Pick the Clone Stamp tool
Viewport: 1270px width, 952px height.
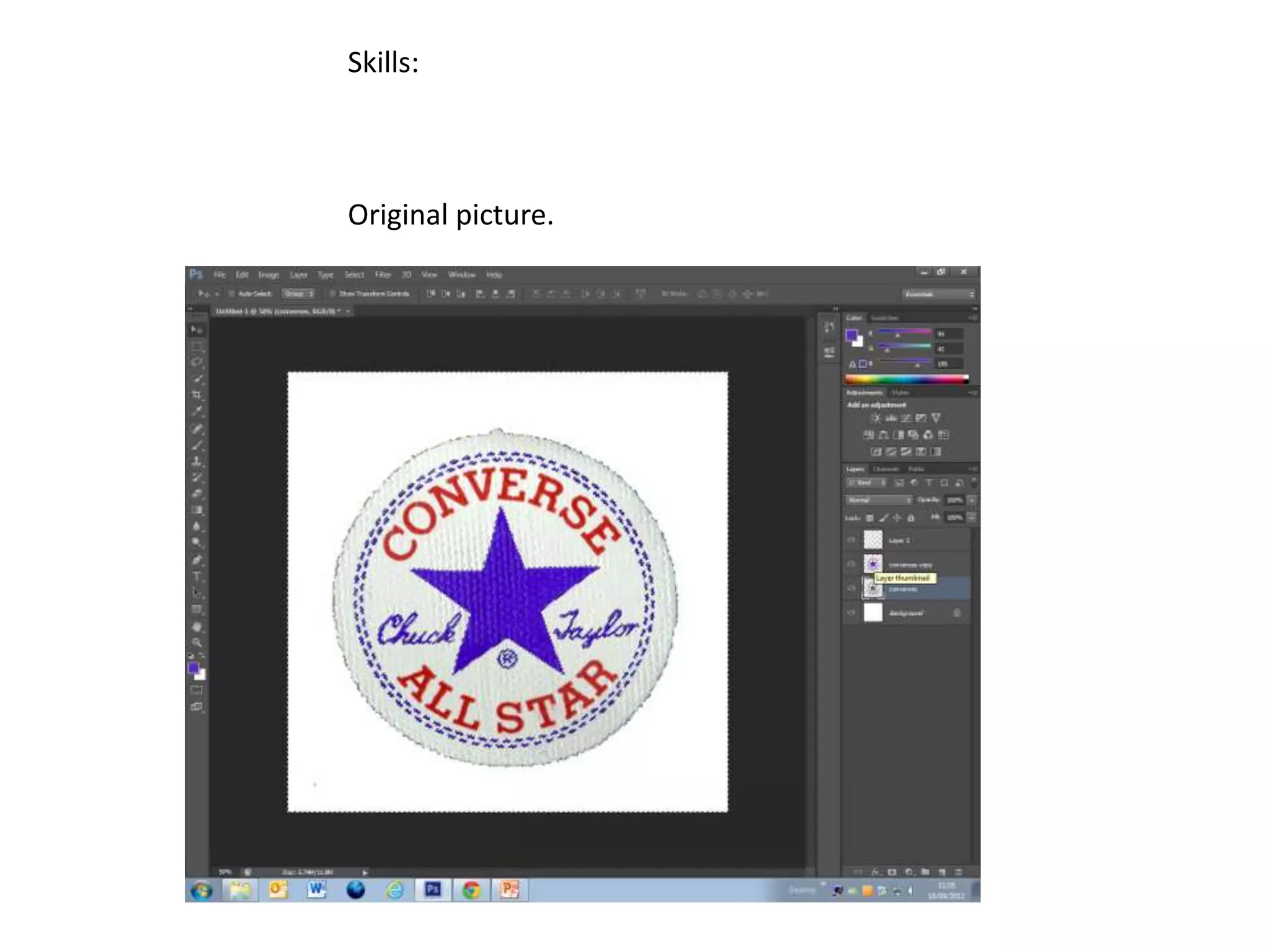click(197, 461)
